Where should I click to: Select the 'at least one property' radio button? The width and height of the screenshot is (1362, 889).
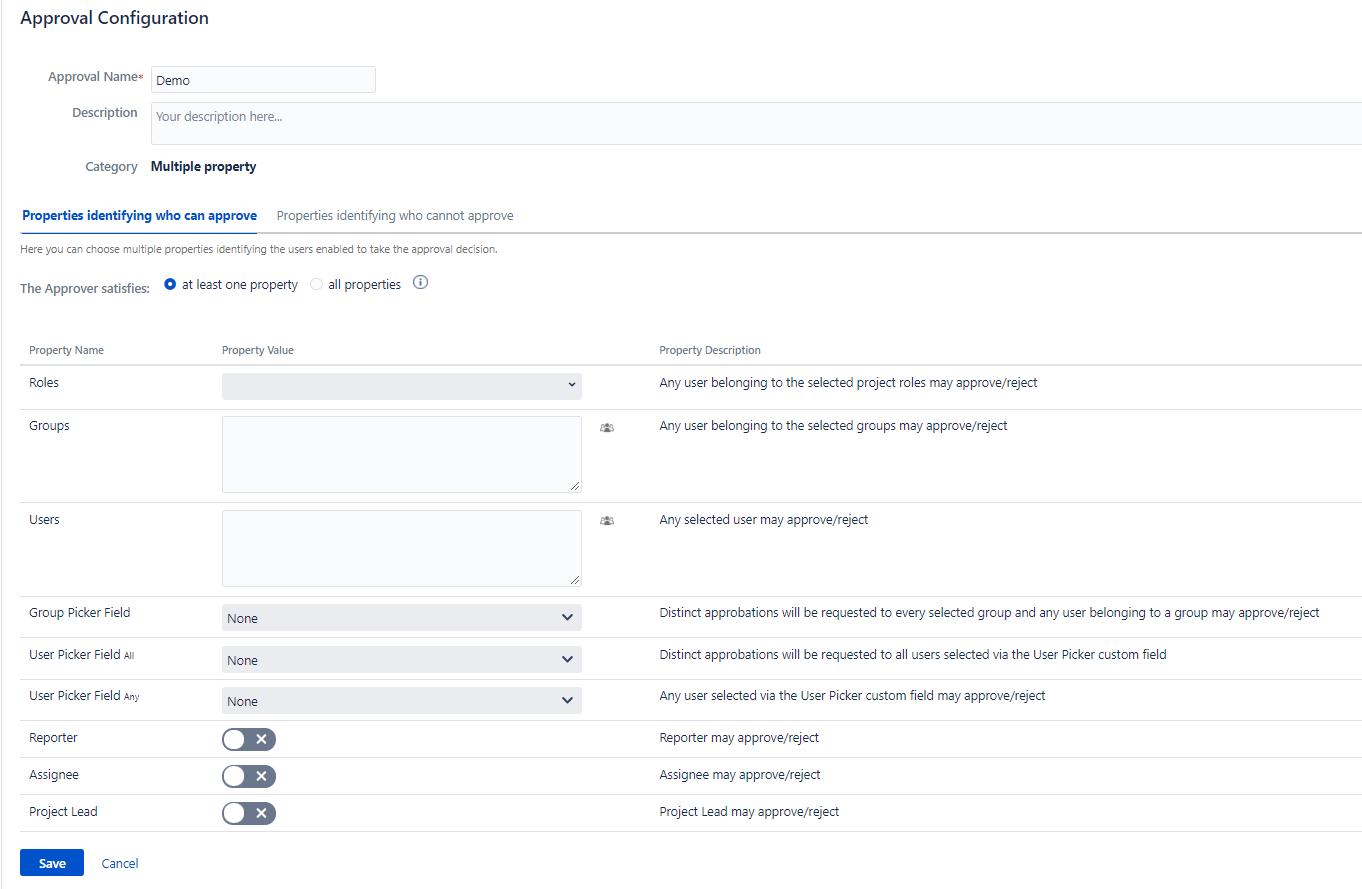point(170,285)
